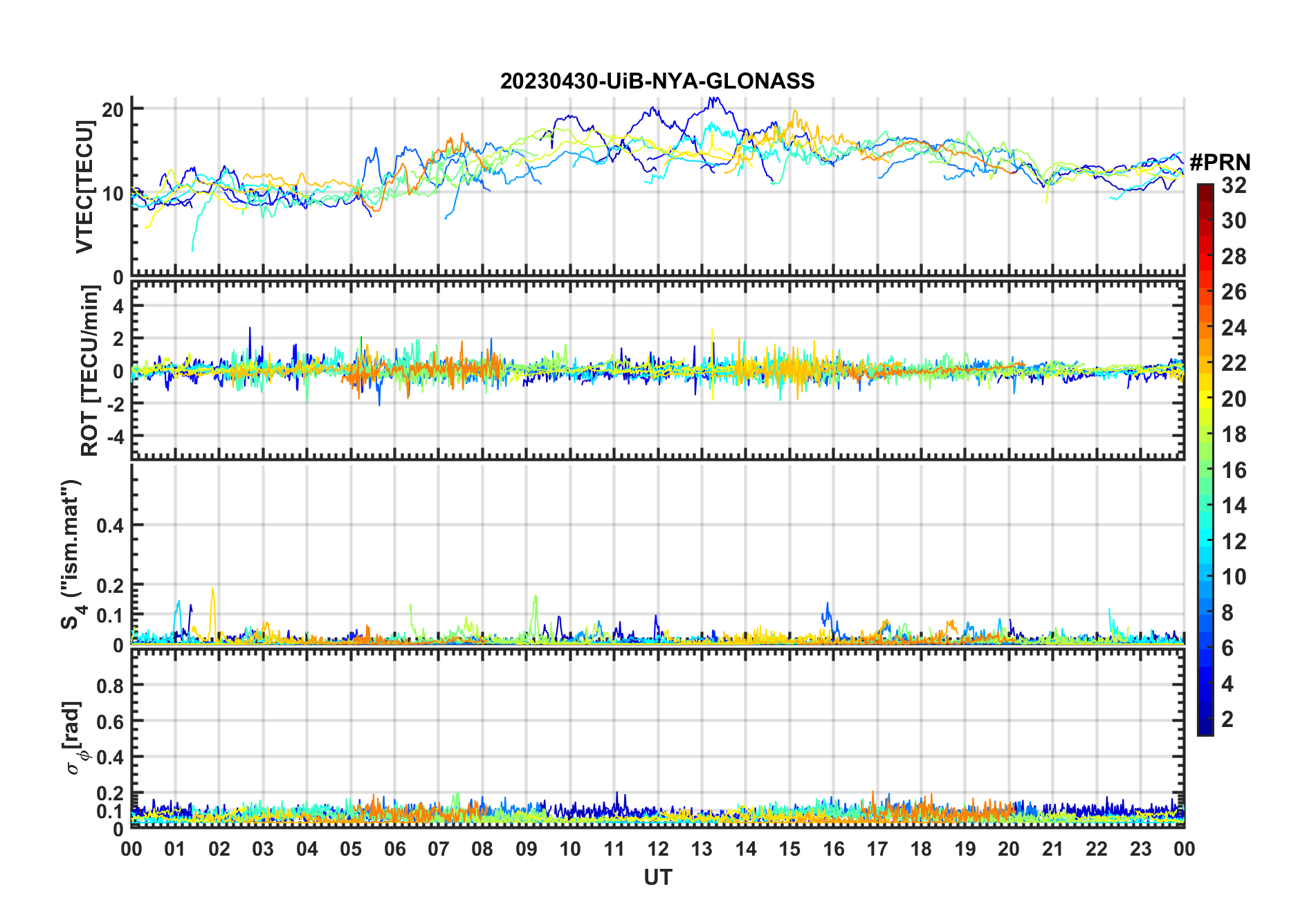Select the PRN colorbar tick label 2
Screen dimensions: 1316x920
pos(1227,719)
